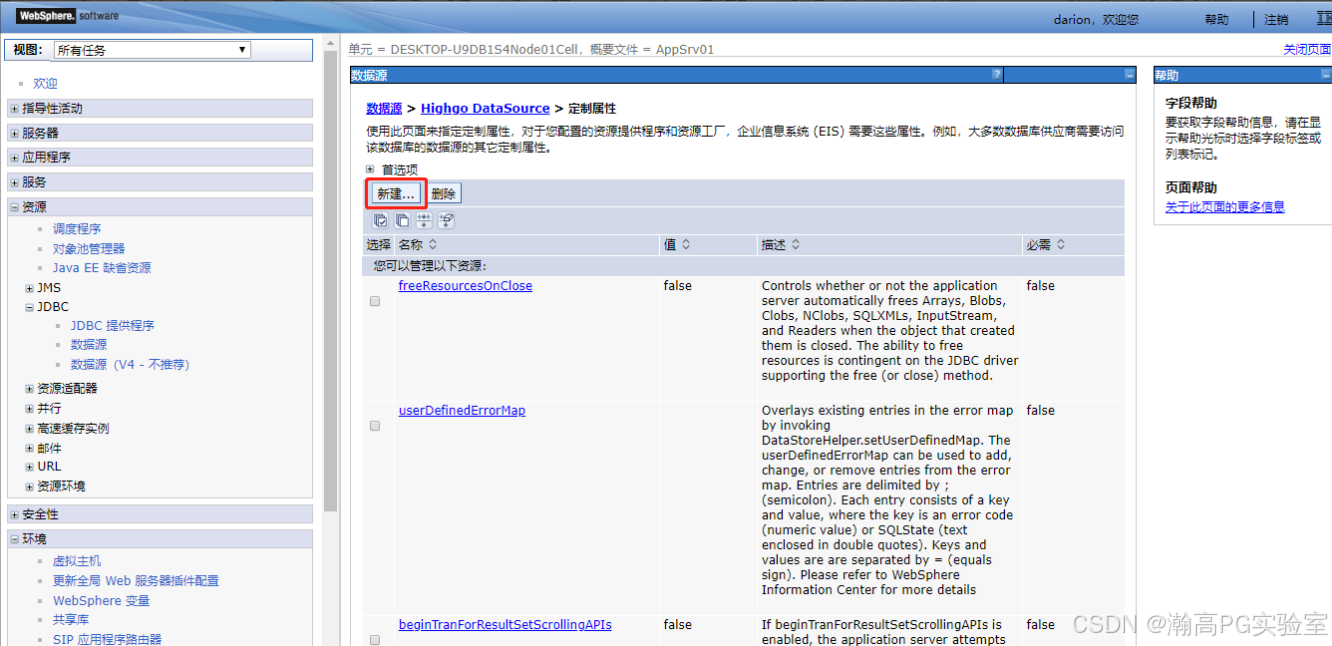Expand the 邮件 tree node
The width and height of the screenshot is (1332, 646).
(29, 448)
